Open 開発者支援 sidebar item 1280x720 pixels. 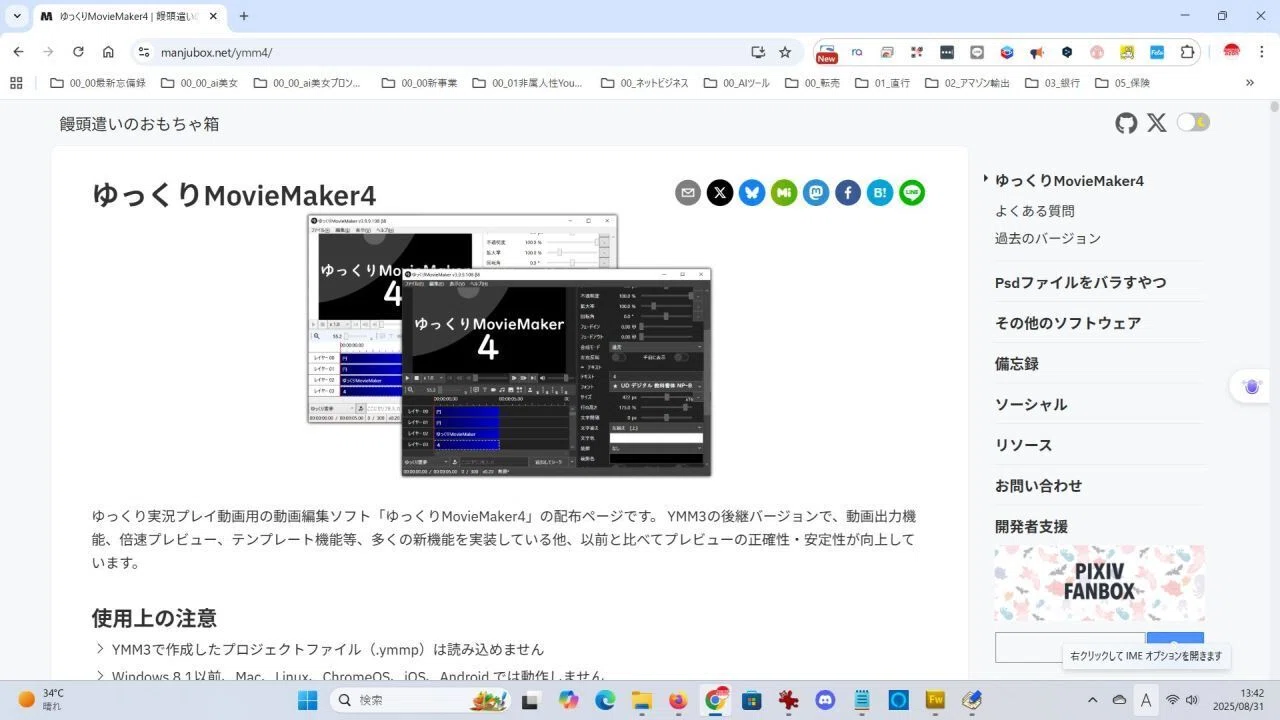point(1031,526)
